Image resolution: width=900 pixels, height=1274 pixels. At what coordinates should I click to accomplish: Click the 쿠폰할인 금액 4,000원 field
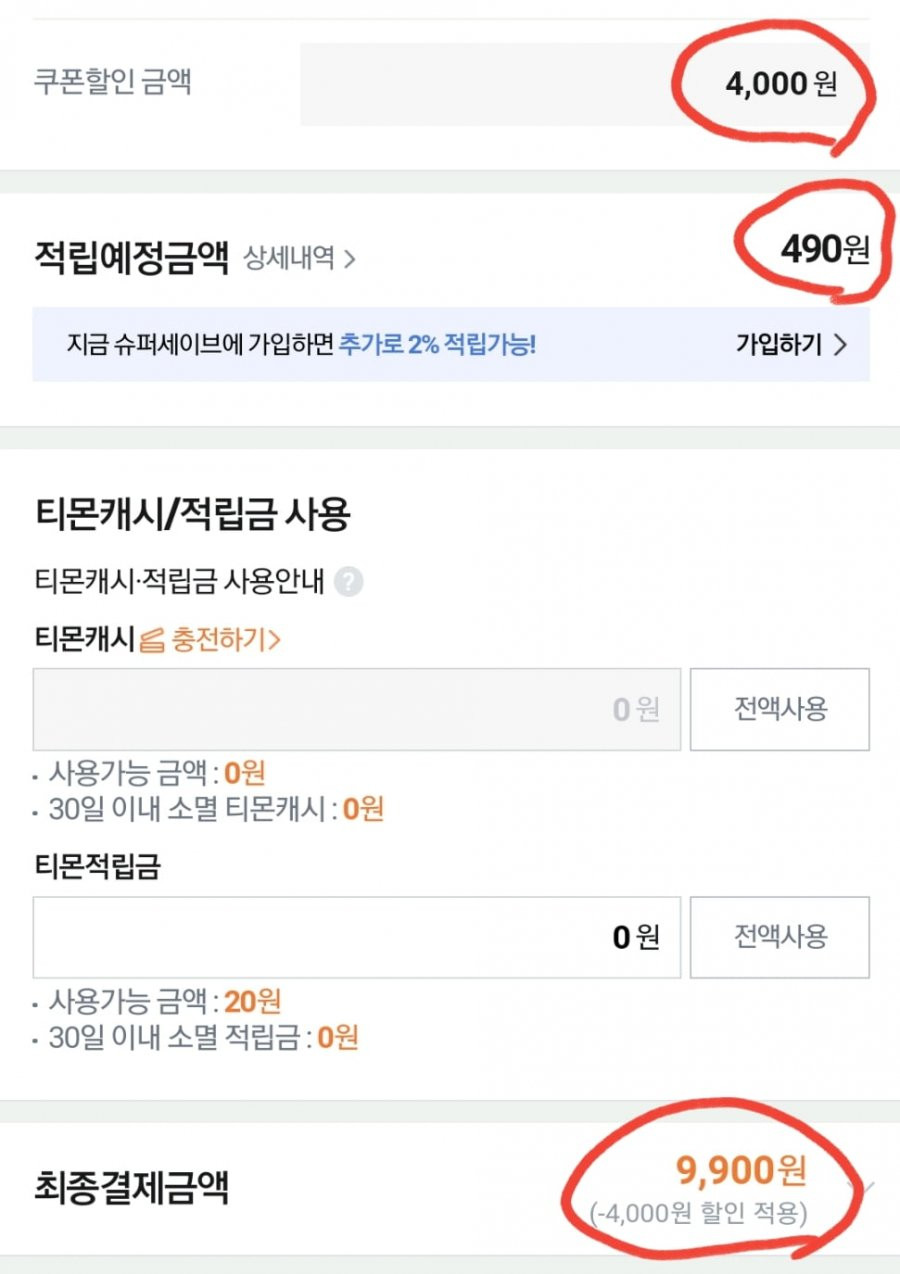(585, 84)
